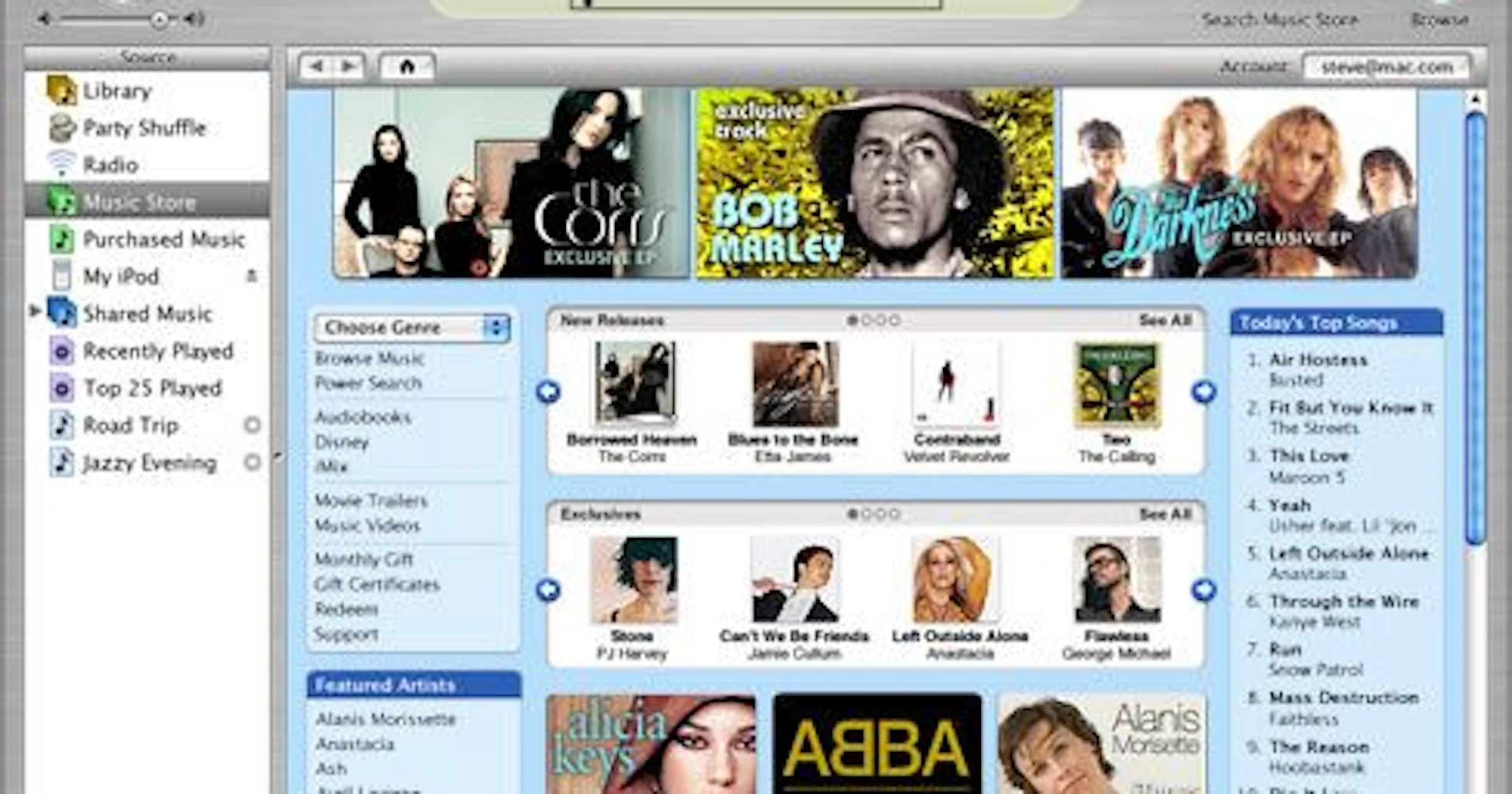This screenshot has width=1512, height=794.
Task: Open Alanis Morissette in Featured Artists
Action: (x=385, y=720)
